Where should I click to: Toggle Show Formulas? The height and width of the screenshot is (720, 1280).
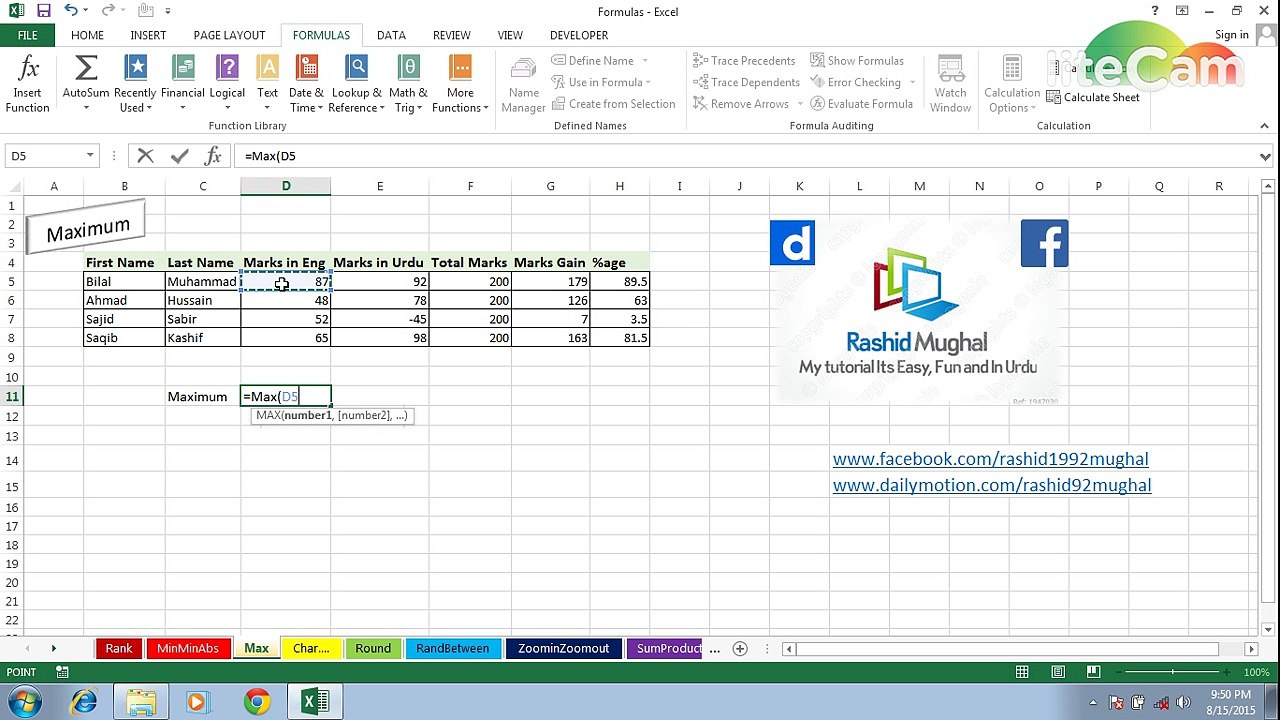[857, 60]
